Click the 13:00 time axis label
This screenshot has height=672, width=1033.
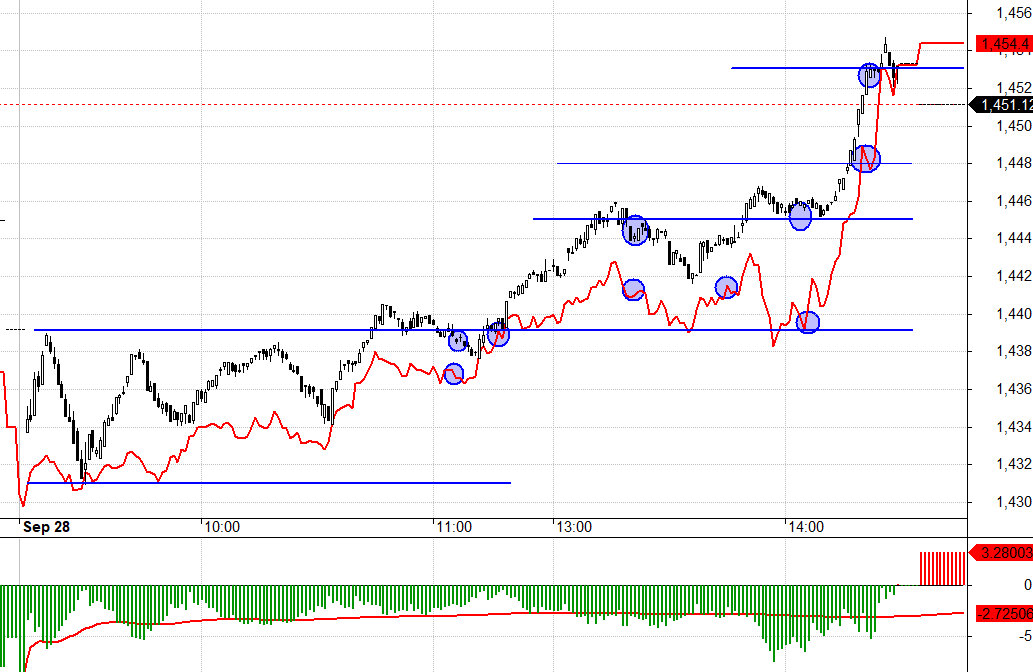pos(573,526)
